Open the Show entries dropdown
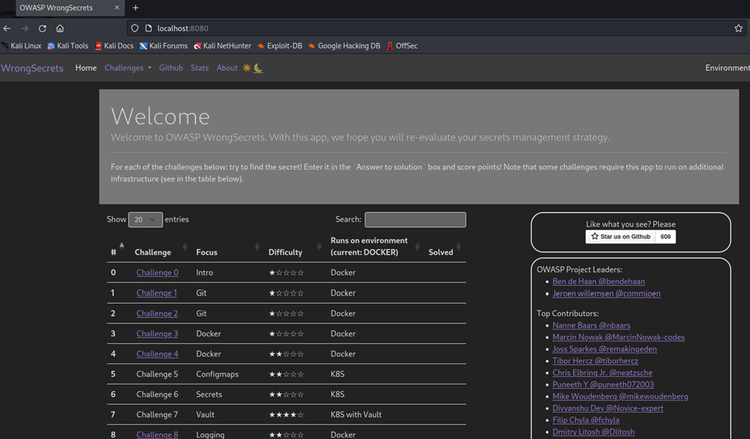The width and height of the screenshot is (750, 439). pyautogui.click(x=145, y=220)
